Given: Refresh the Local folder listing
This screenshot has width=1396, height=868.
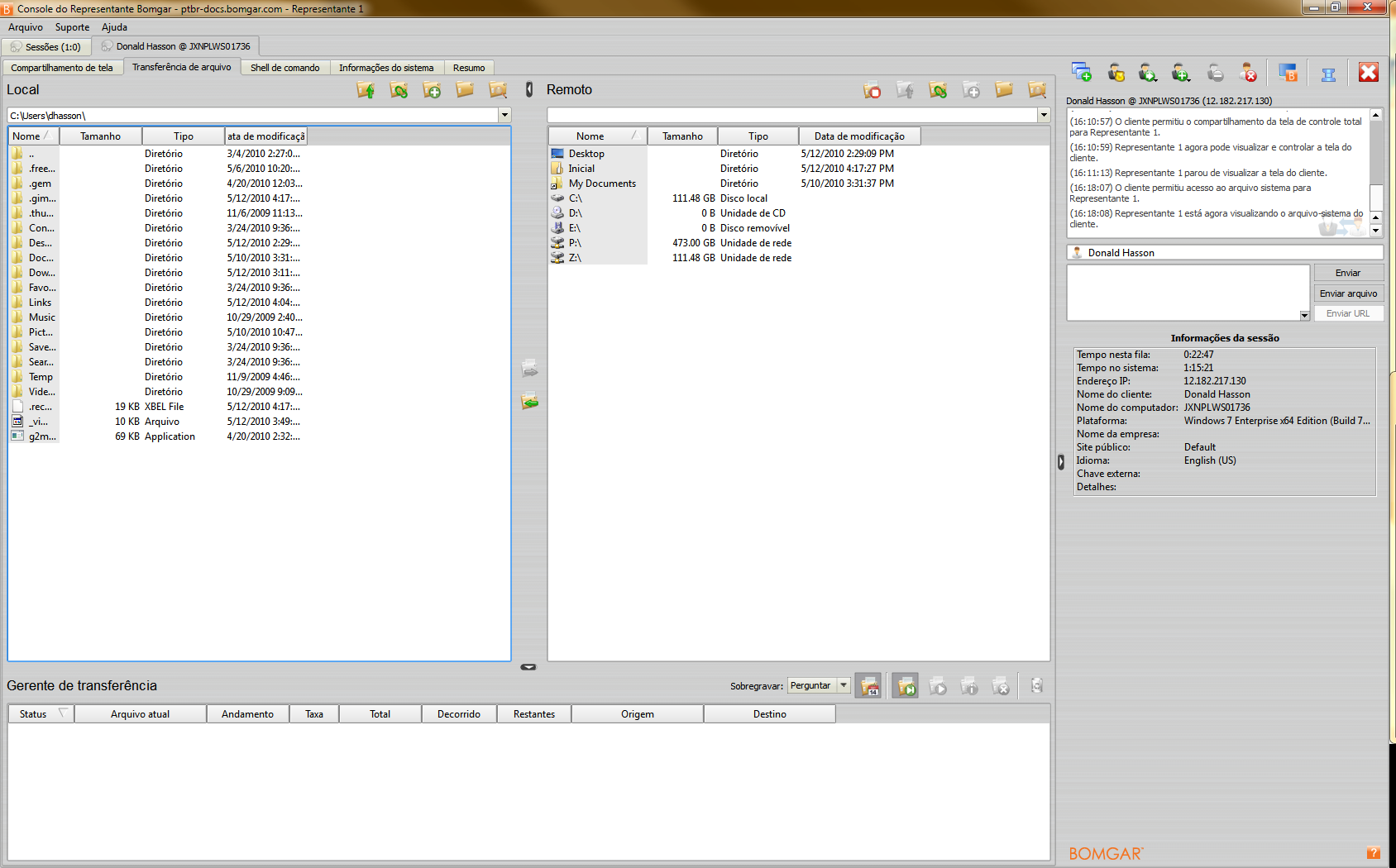Looking at the screenshot, I should click(399, 90).
